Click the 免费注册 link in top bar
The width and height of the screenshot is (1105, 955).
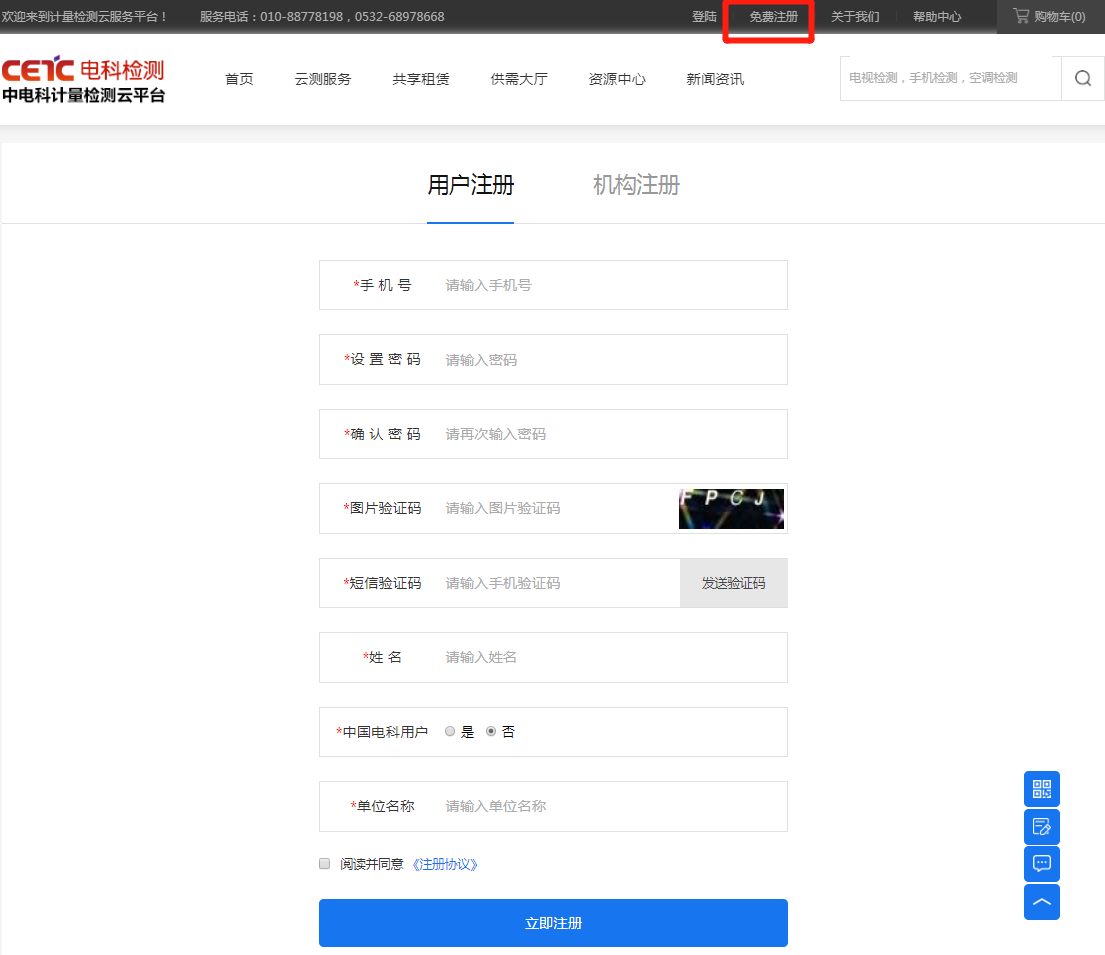pyautogui.click(x=773, y=17)
